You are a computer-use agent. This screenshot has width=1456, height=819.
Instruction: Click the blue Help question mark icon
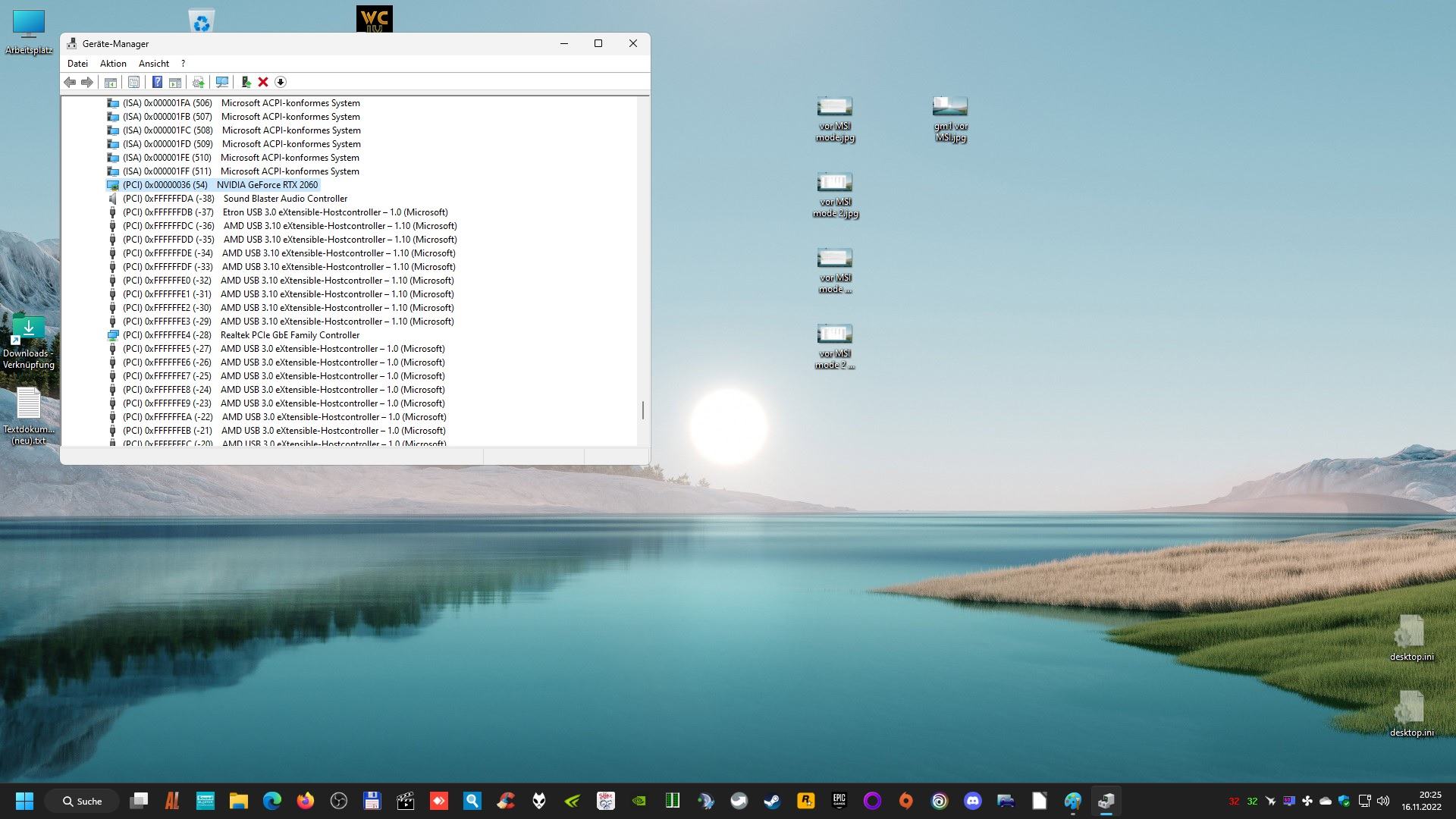click(x=157, y=82)
